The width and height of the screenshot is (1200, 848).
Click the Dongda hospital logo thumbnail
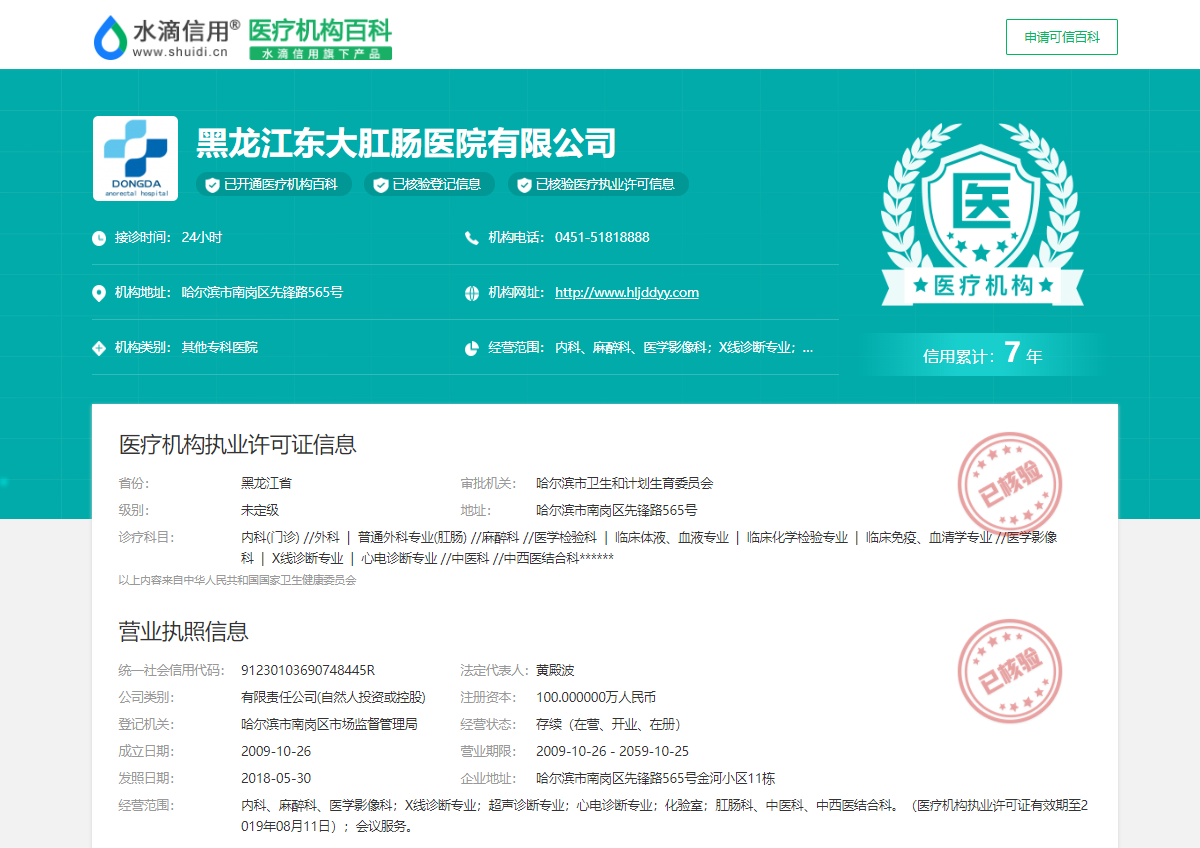click(135, 158)
